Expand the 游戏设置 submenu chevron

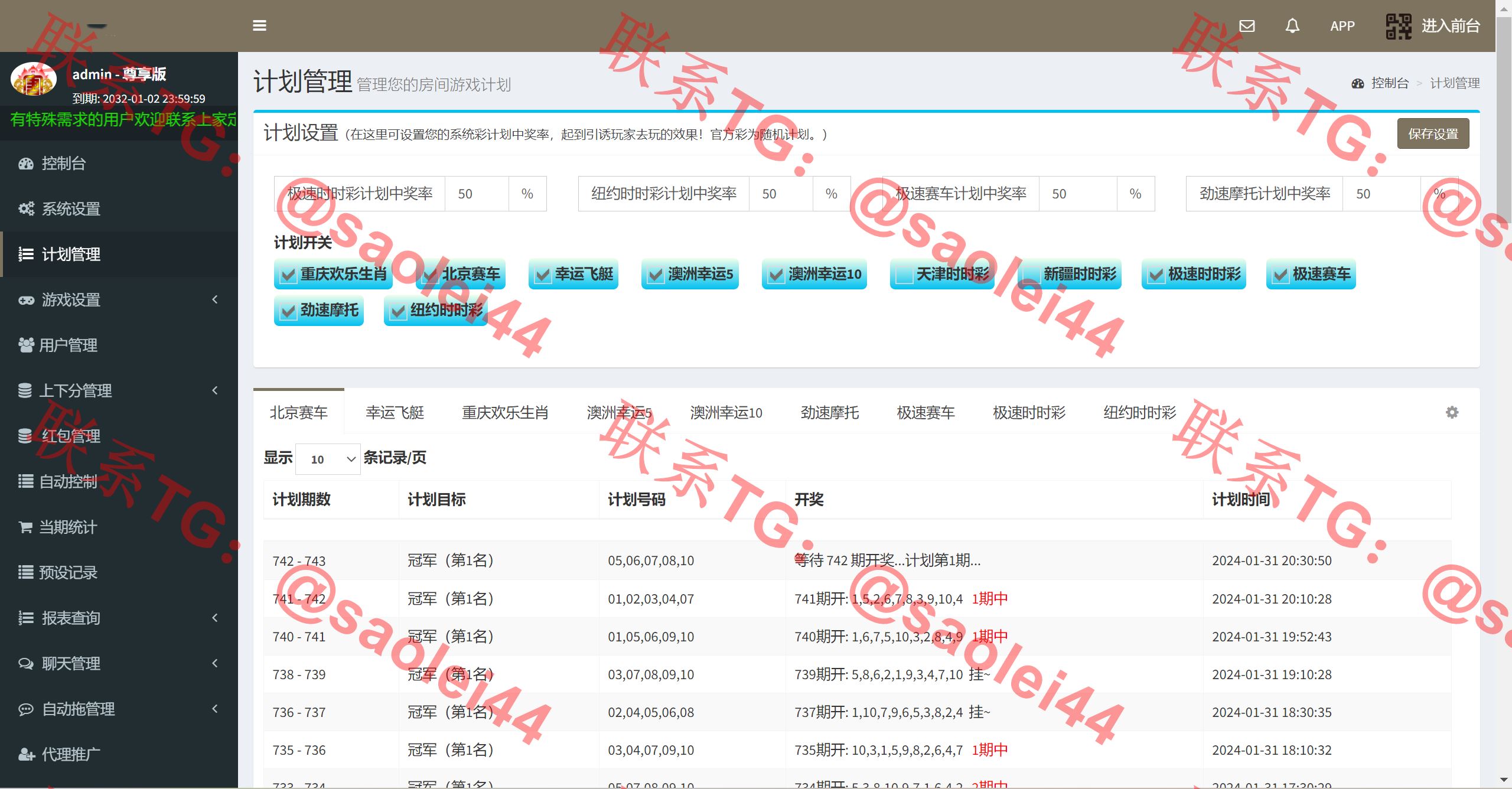click(x=215, y=299)
